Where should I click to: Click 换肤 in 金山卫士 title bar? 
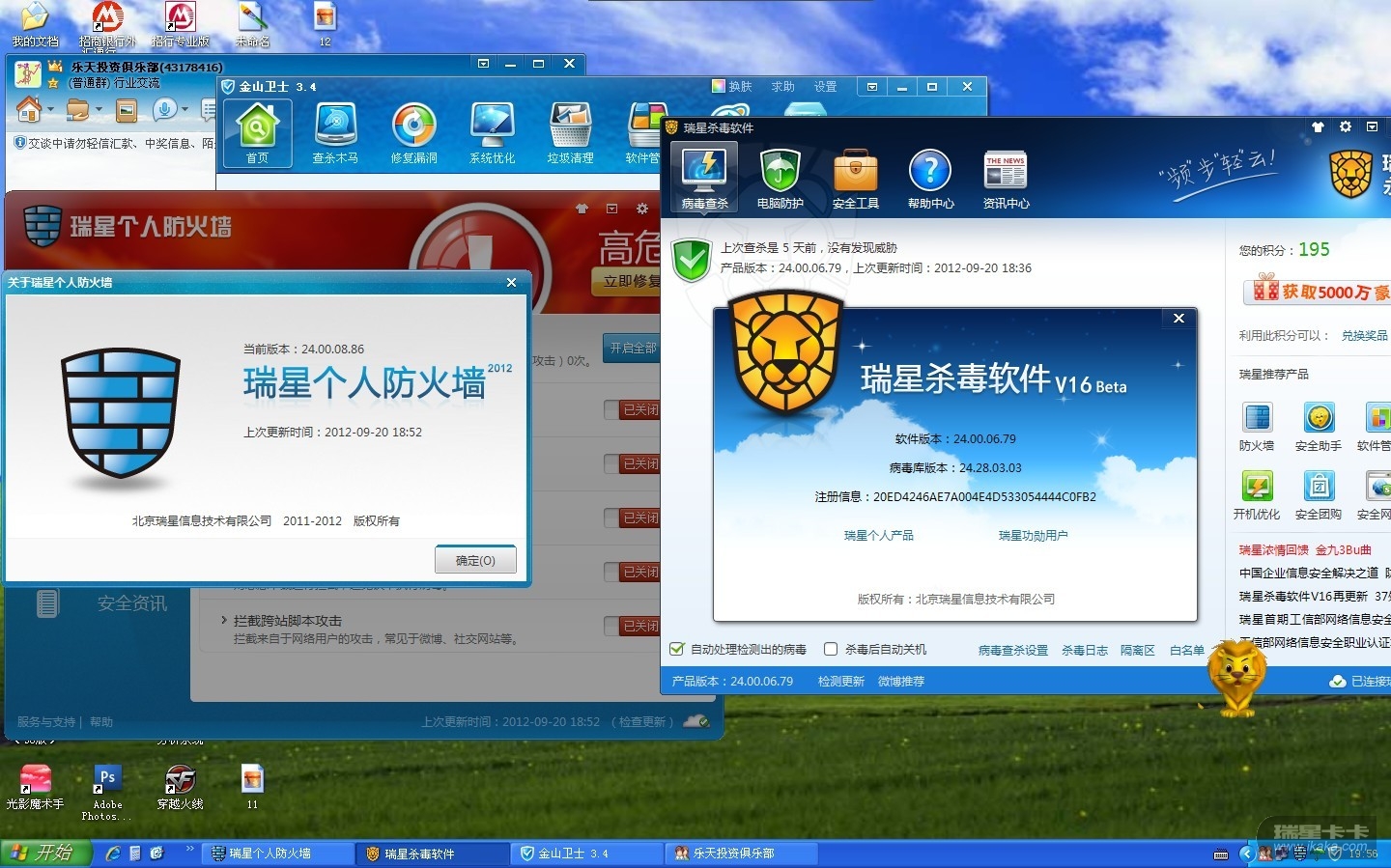(x=732, y=86)
